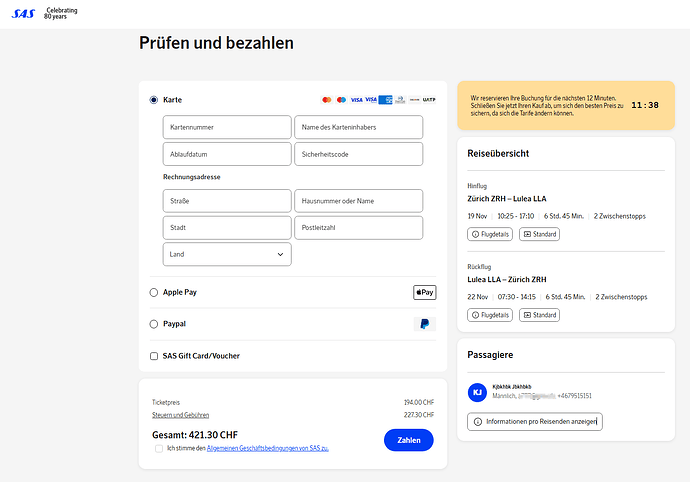Click the American Express card icon
The image size is (690, 482).
pos(385,100)
